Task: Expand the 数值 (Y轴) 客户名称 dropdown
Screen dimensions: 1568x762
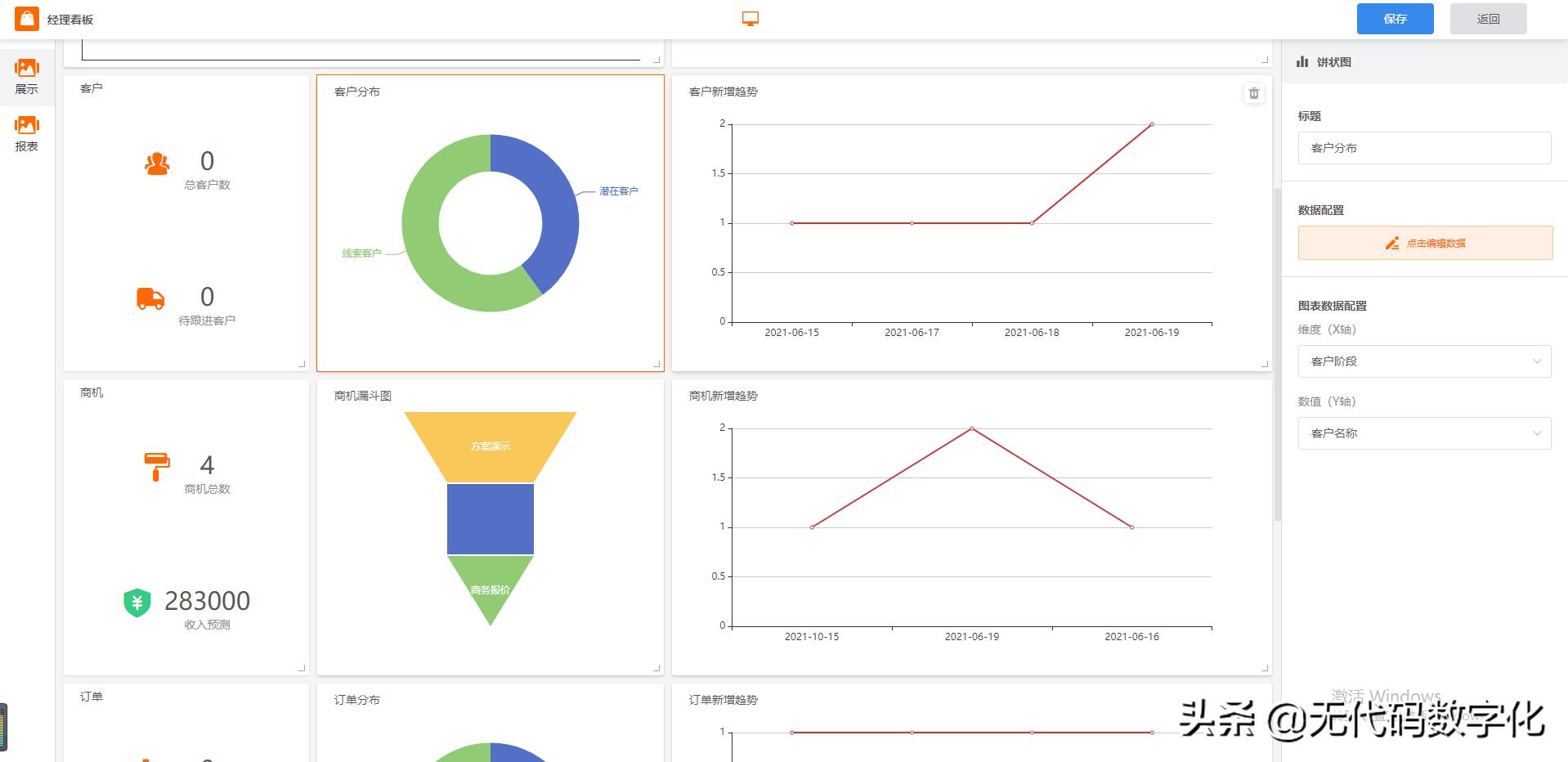Action: click(x=1424, y=433)
